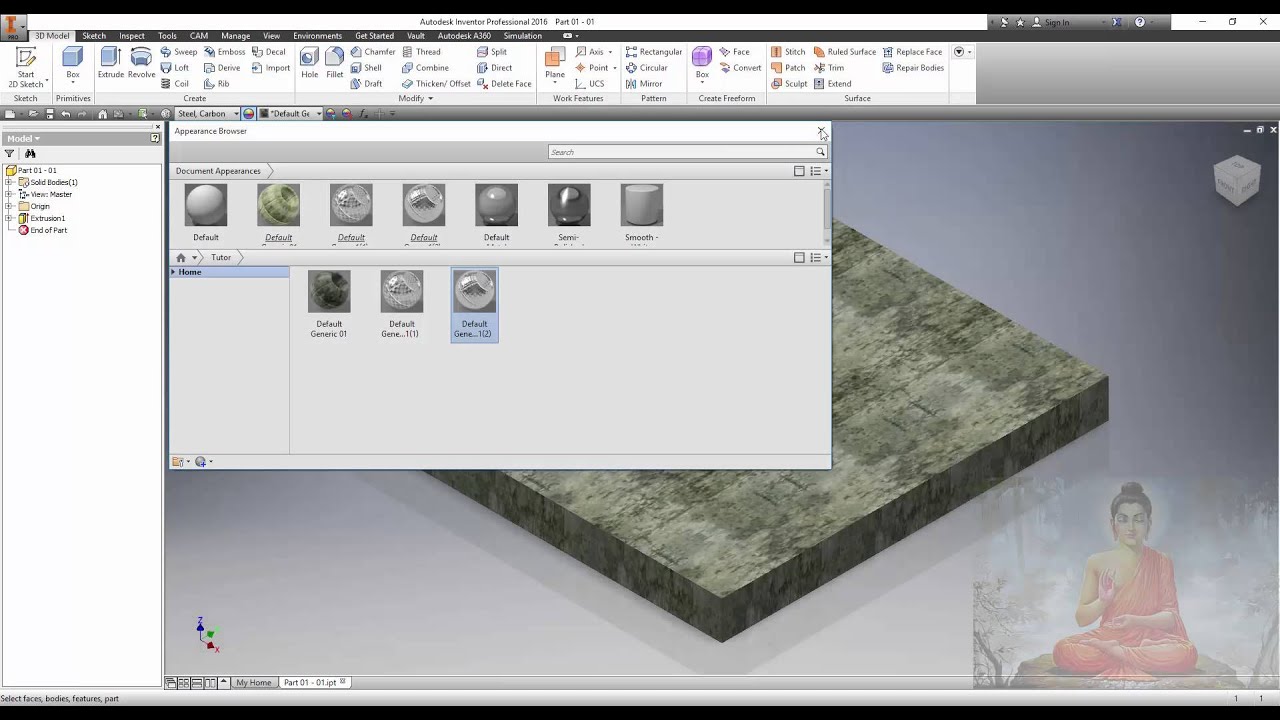Expand the Extrusion1 node
1280x720 pixels.
(x=9, y=218)
